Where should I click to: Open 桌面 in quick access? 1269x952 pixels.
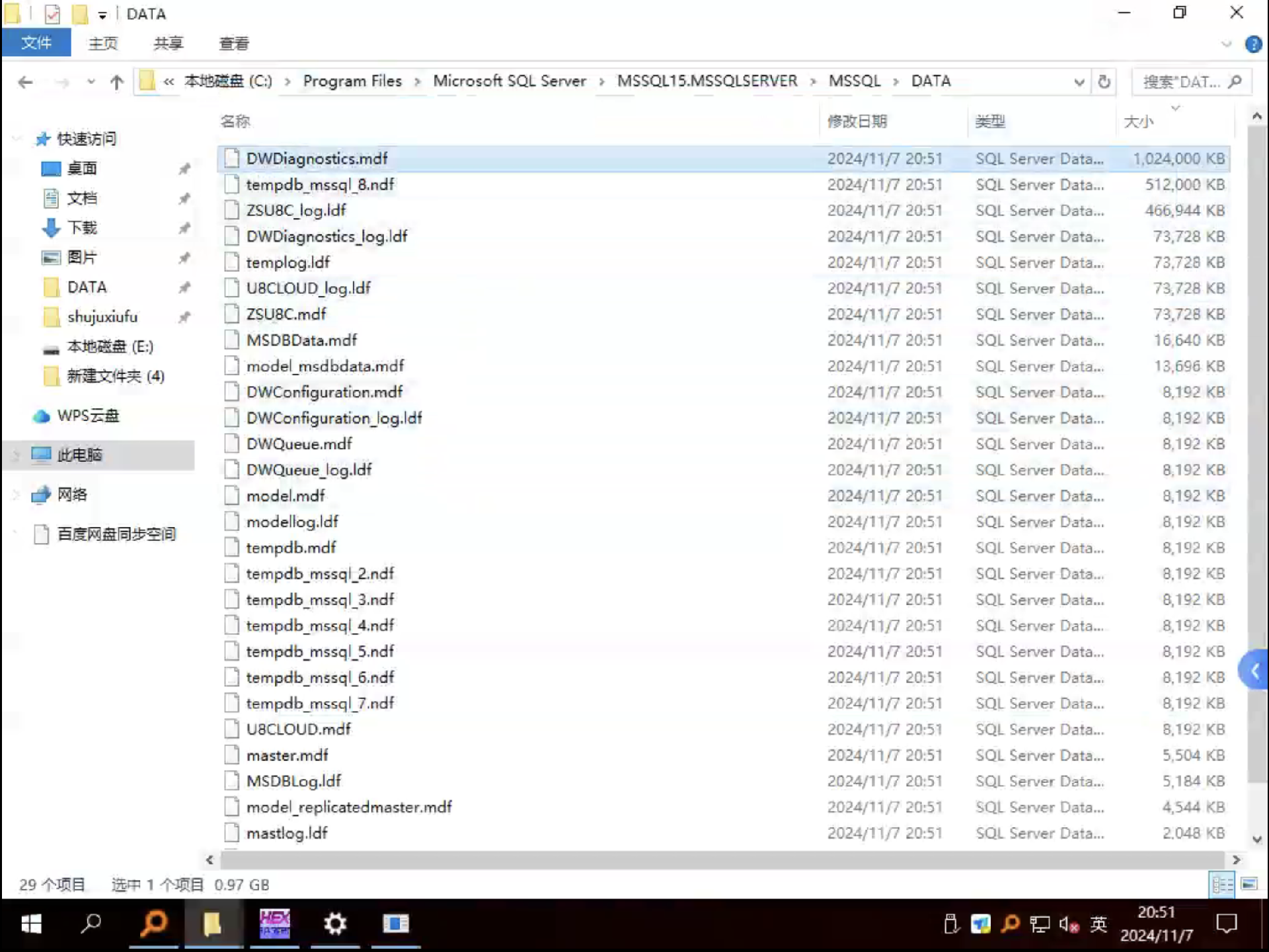pos(82,168)
